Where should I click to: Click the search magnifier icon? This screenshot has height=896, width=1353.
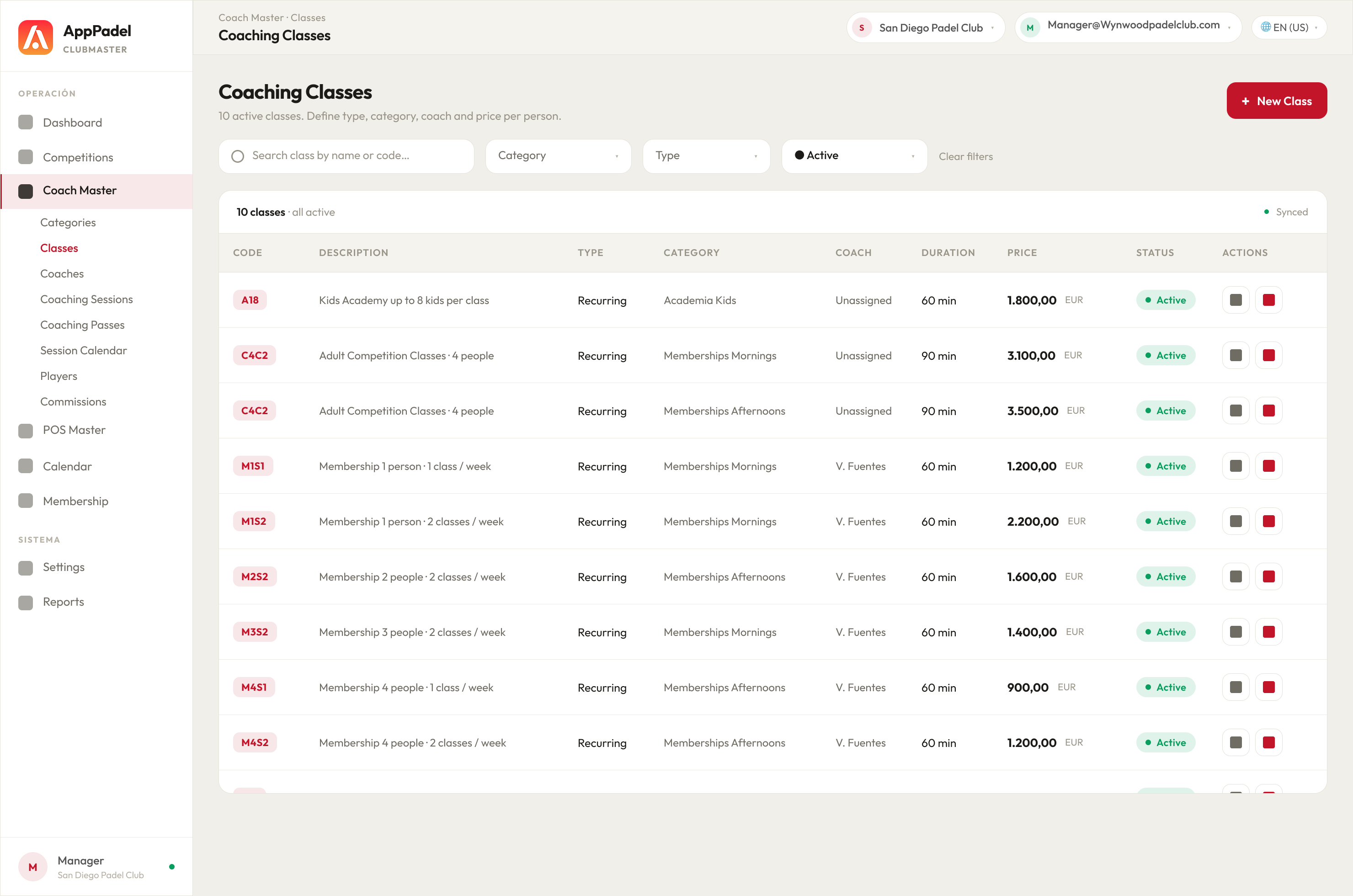tap(238, 156)
